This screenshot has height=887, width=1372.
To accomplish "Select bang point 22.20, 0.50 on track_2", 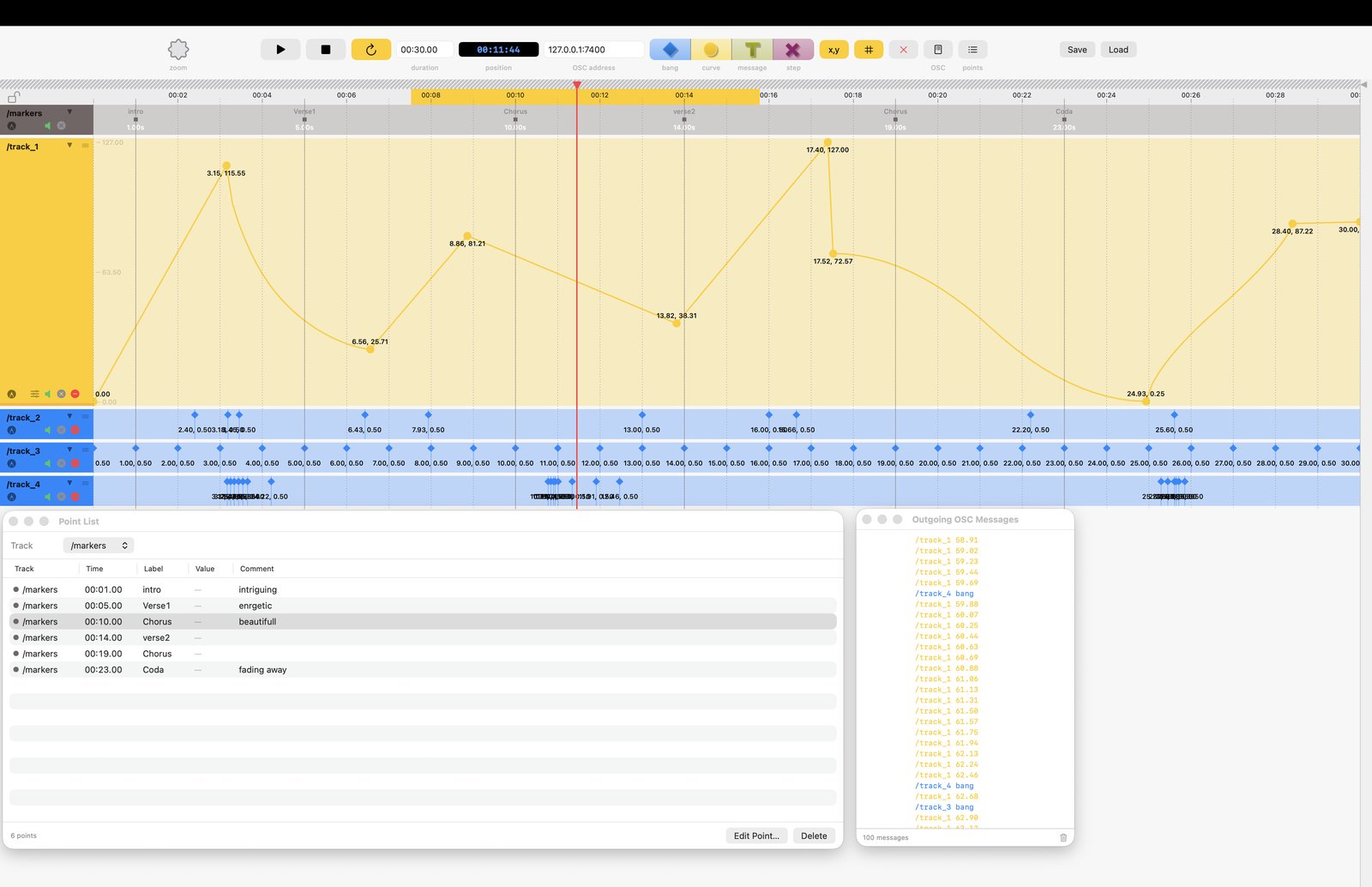I will pos(1031,415).
